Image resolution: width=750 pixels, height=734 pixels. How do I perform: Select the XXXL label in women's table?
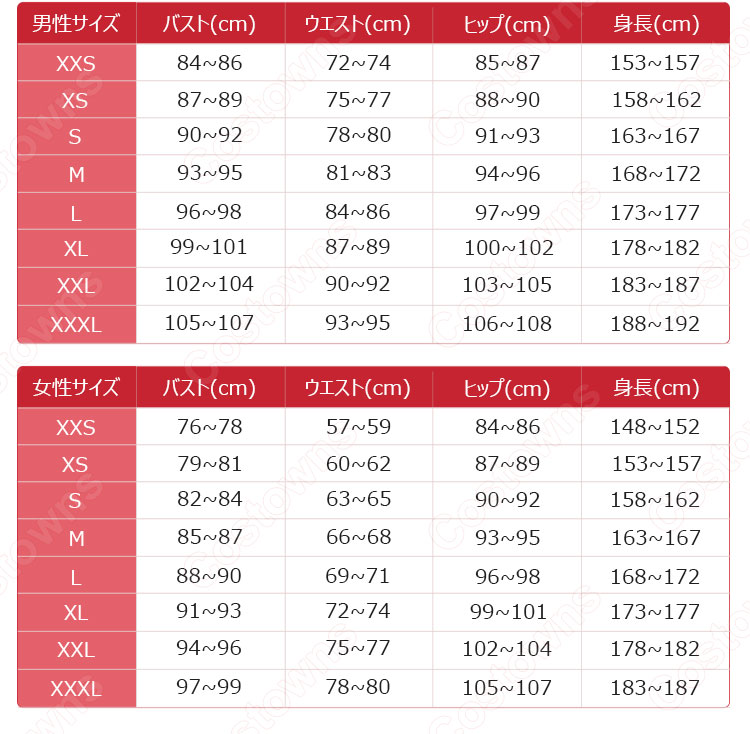[x=76, y=688]
